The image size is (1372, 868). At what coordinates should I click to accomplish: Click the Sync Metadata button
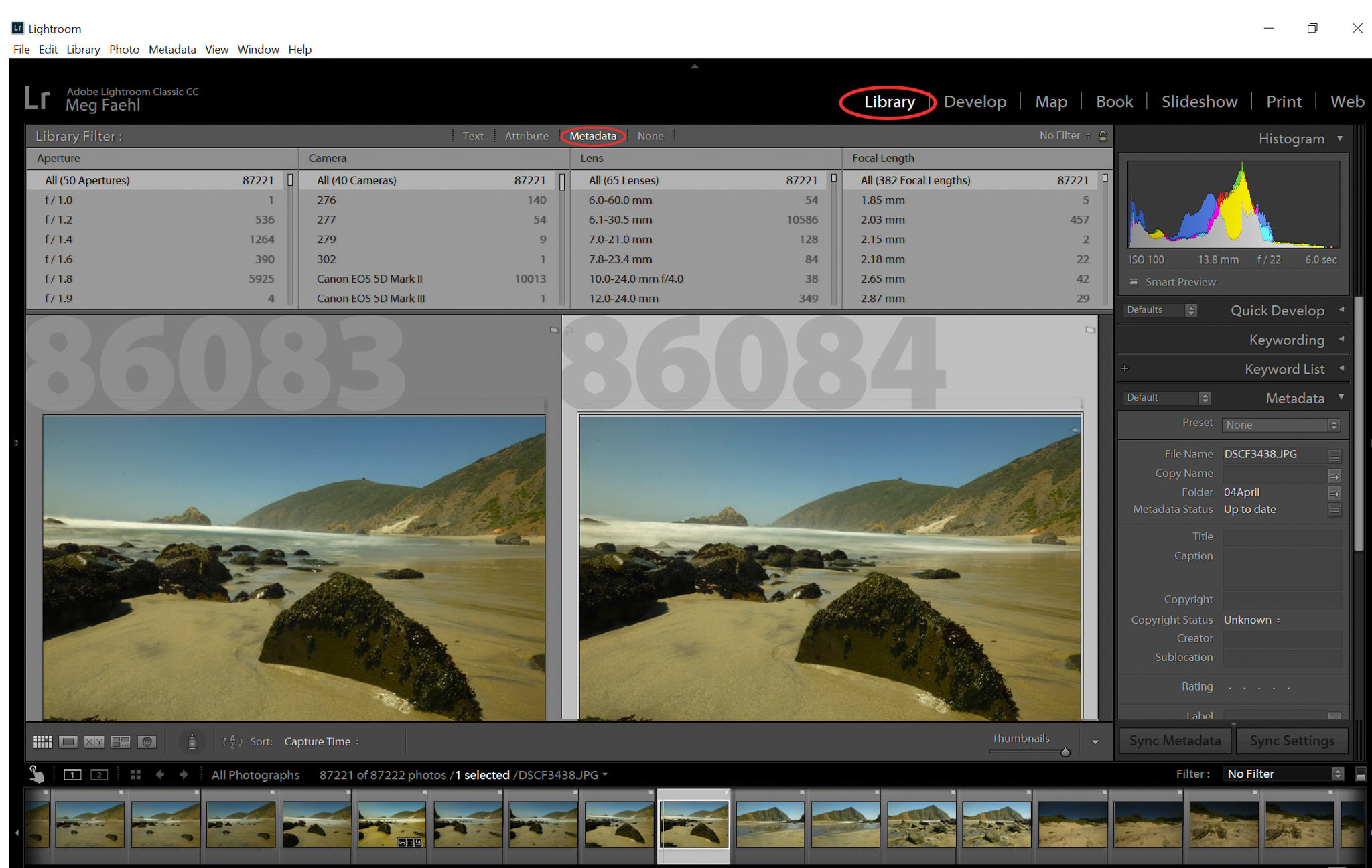1174,741
